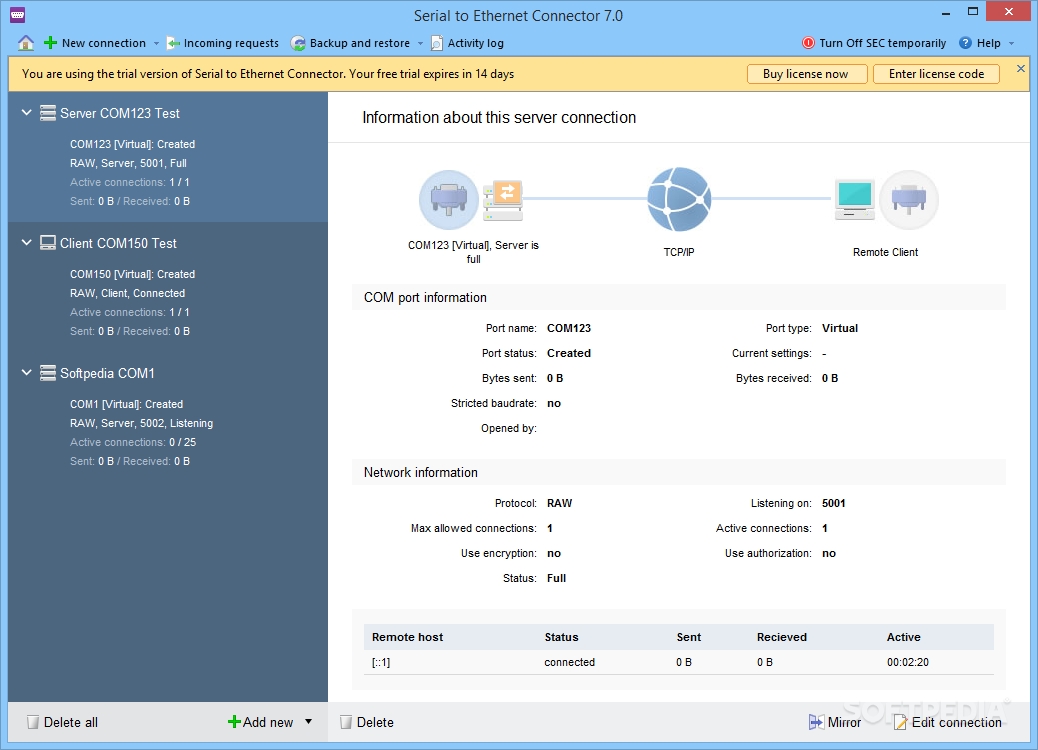Viewport: 1038px width, 750px height.
Task: Click Edit connection button
Action: pos(947,722)
